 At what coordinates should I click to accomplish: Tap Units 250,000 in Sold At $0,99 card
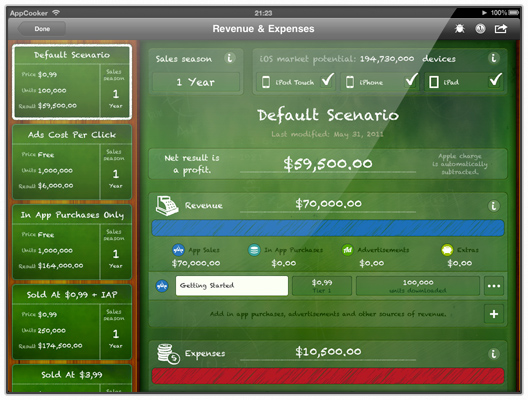tap(43, 331)
